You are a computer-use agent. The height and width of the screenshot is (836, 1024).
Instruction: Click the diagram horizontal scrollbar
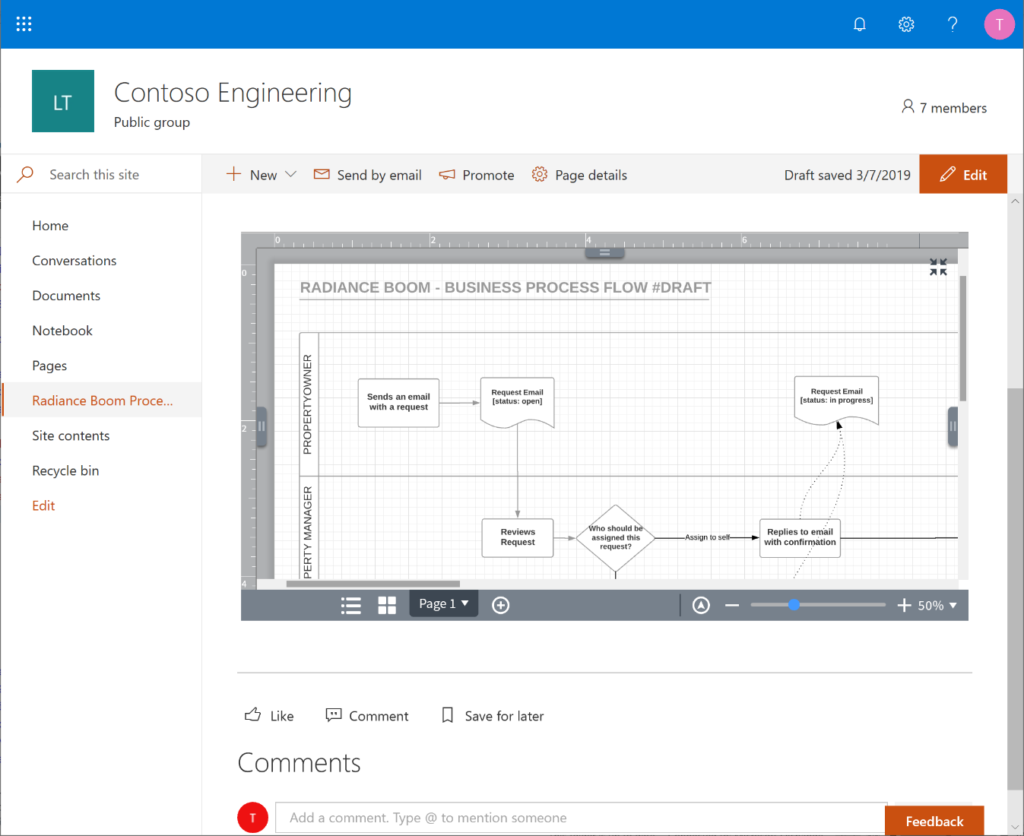(x=373, y=584)
